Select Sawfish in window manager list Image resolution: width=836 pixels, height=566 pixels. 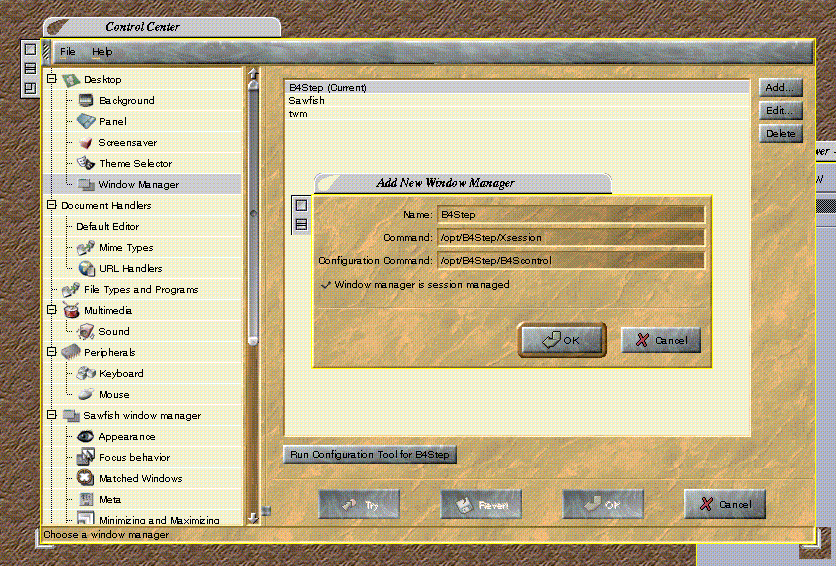[x=306, y=101]
